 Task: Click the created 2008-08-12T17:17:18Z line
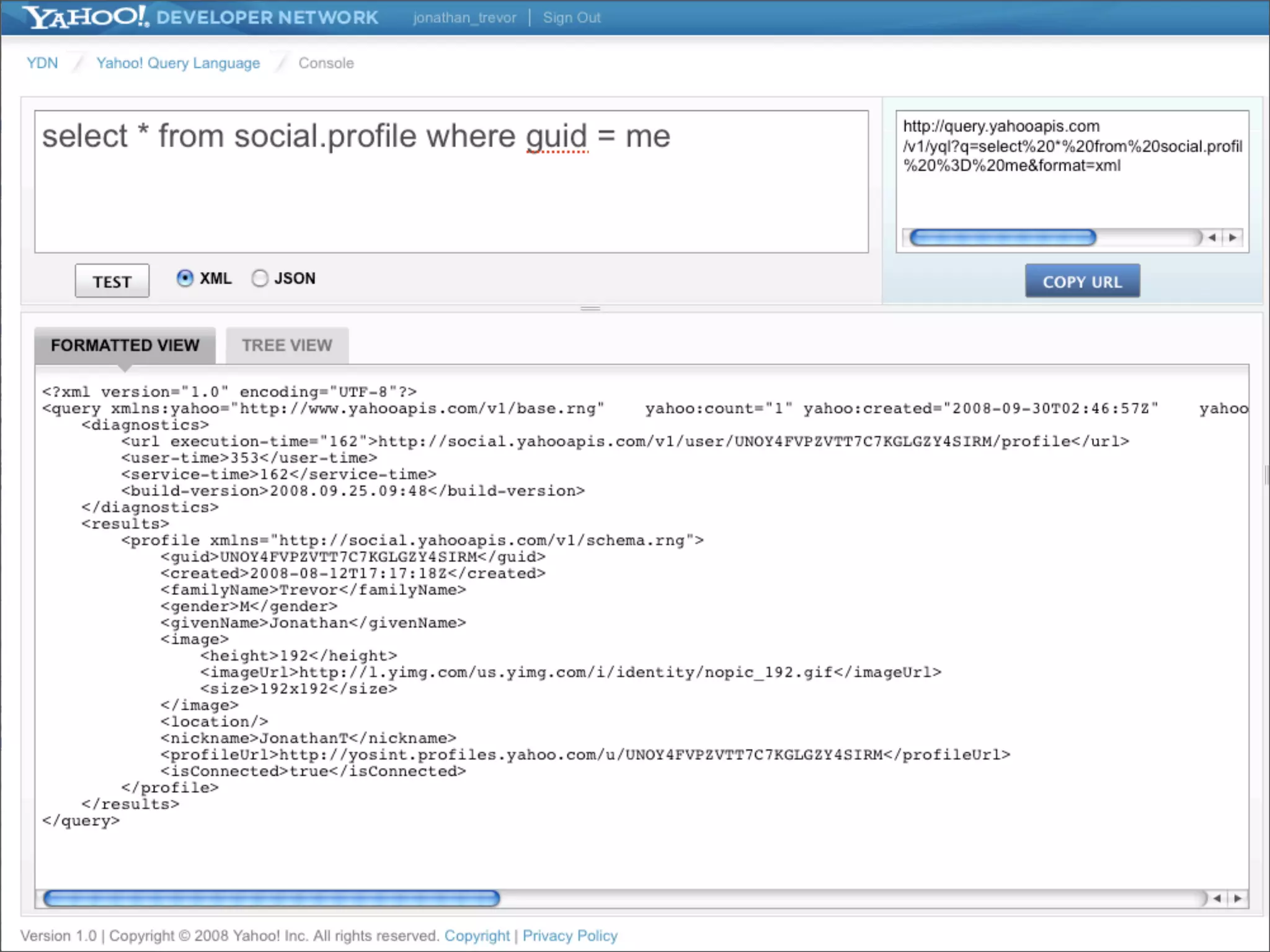353,573
